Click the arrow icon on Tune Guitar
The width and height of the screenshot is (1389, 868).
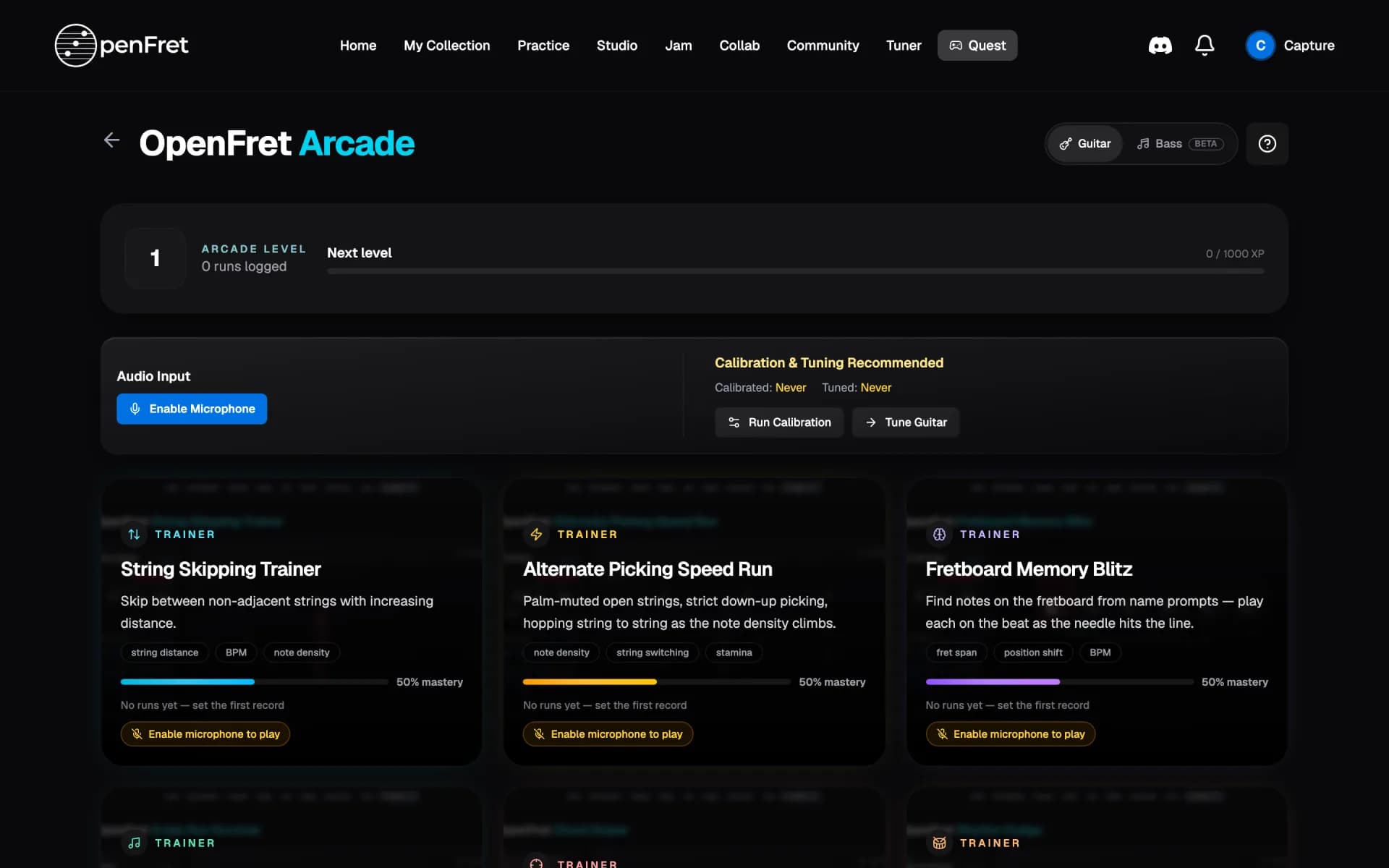[871, 422]
